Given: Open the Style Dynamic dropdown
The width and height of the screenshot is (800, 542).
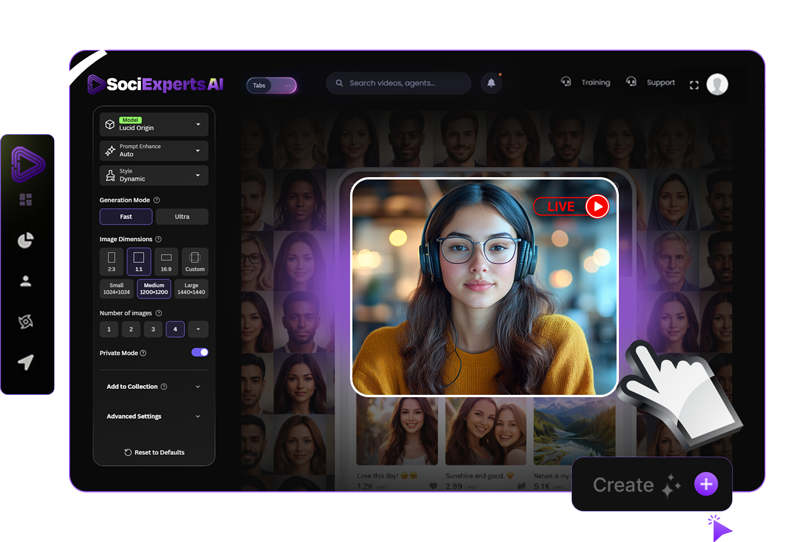Looking at the screenshot, I should click(154, 175).
